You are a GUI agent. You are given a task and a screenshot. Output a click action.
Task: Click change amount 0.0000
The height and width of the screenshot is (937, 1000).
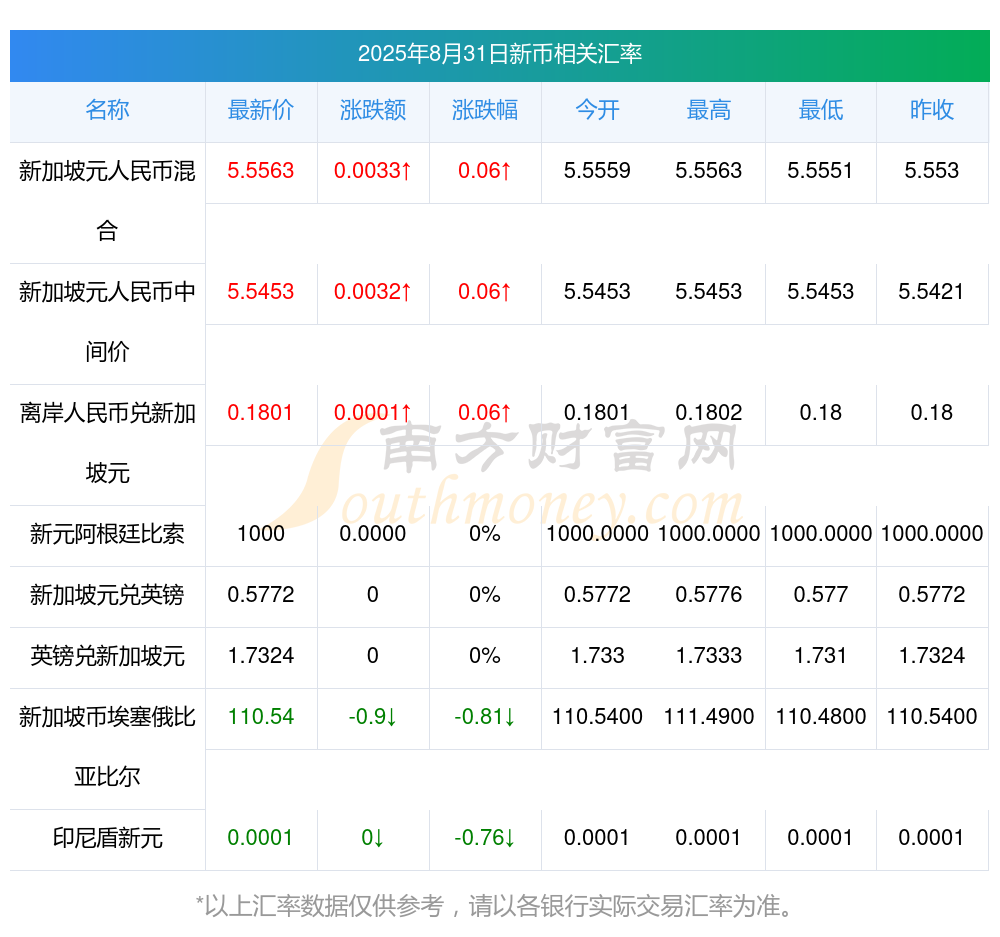[x=373, y=534]
